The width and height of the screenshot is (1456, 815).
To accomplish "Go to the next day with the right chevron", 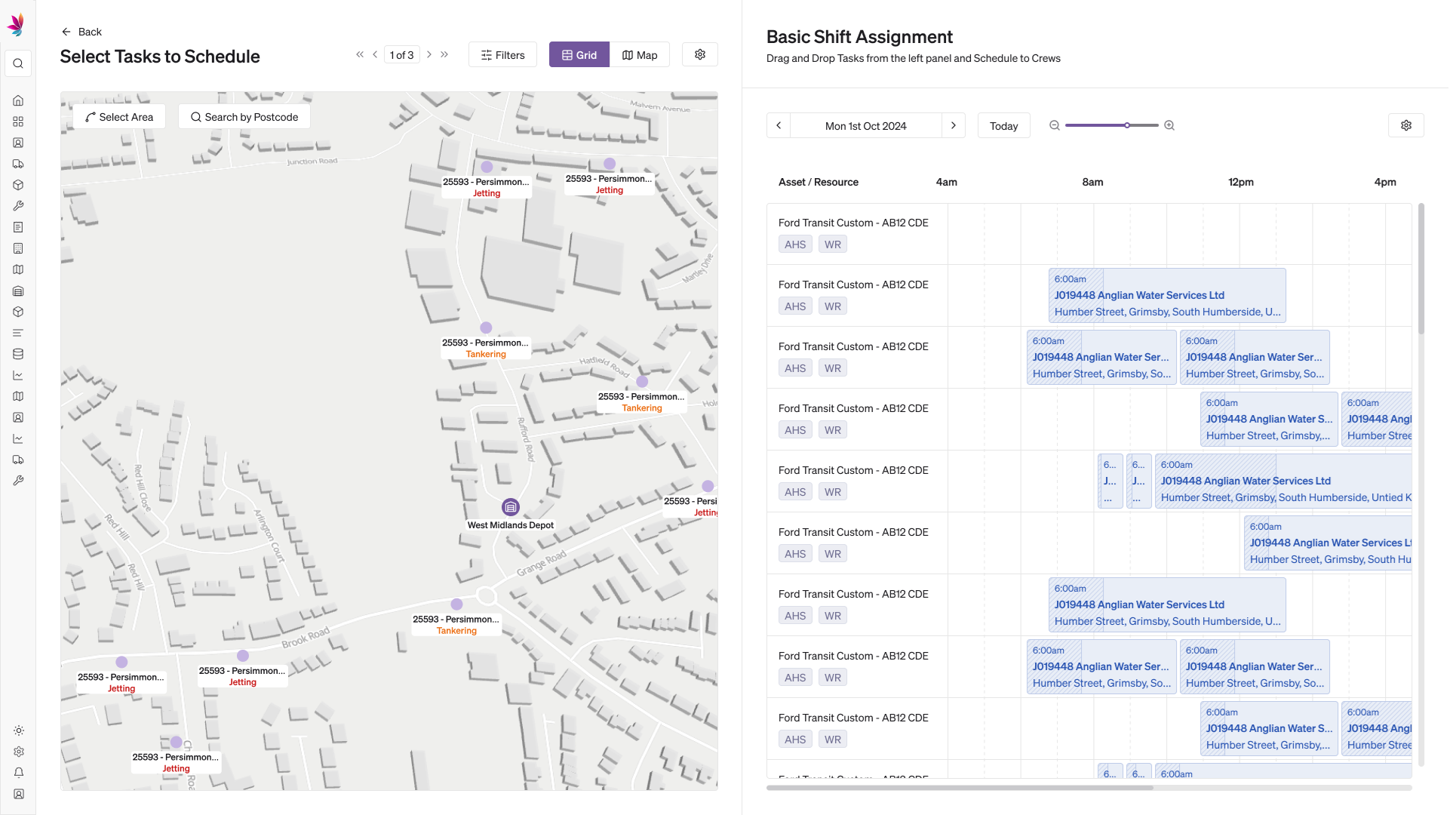I will pyautogui.click(x=954, y=125).
